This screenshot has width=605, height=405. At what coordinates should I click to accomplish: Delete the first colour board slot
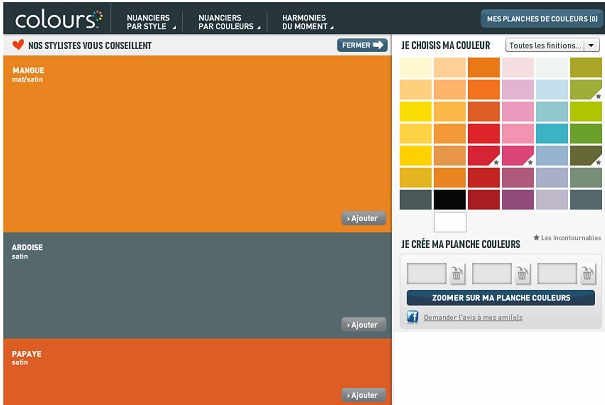pyautogui.click(x=458, y=274)
